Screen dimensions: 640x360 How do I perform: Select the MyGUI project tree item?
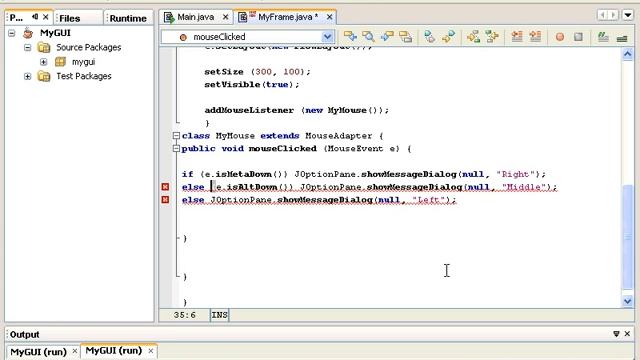point(55,33)
